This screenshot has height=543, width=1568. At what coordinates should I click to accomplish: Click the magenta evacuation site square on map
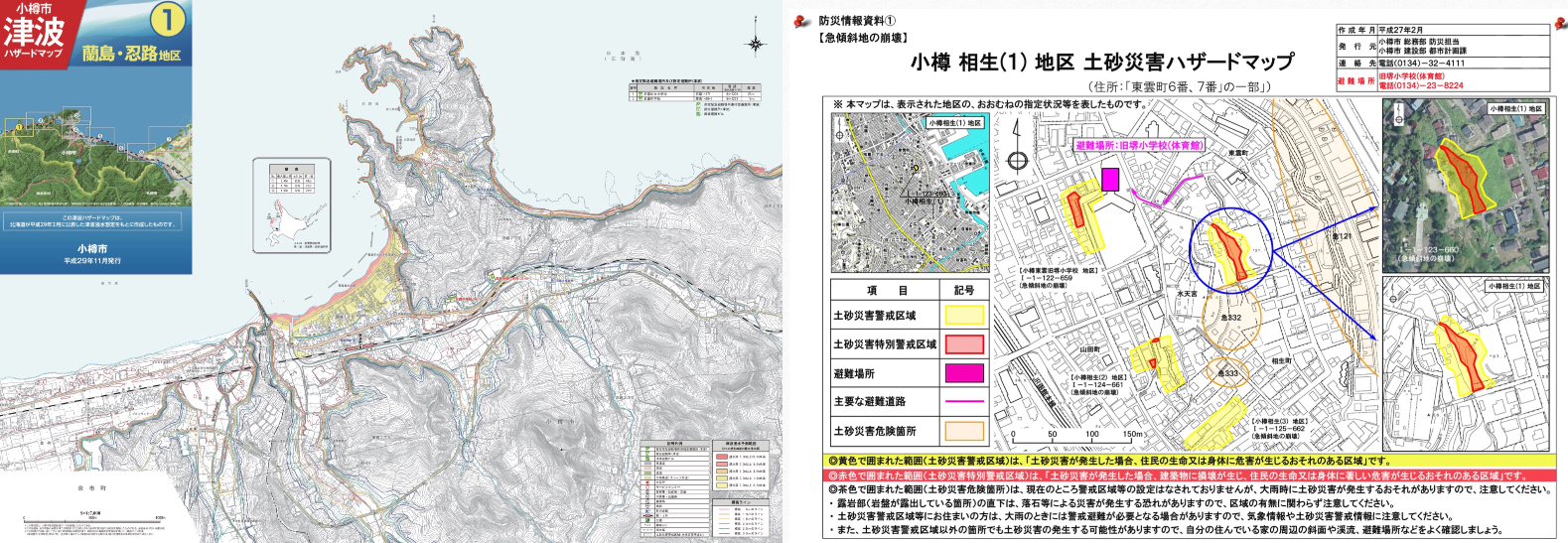click(1110, 179)
